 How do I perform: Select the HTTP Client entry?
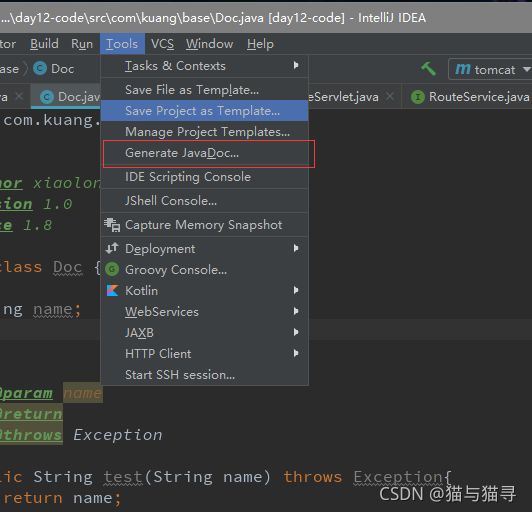[x=205, y=354]
